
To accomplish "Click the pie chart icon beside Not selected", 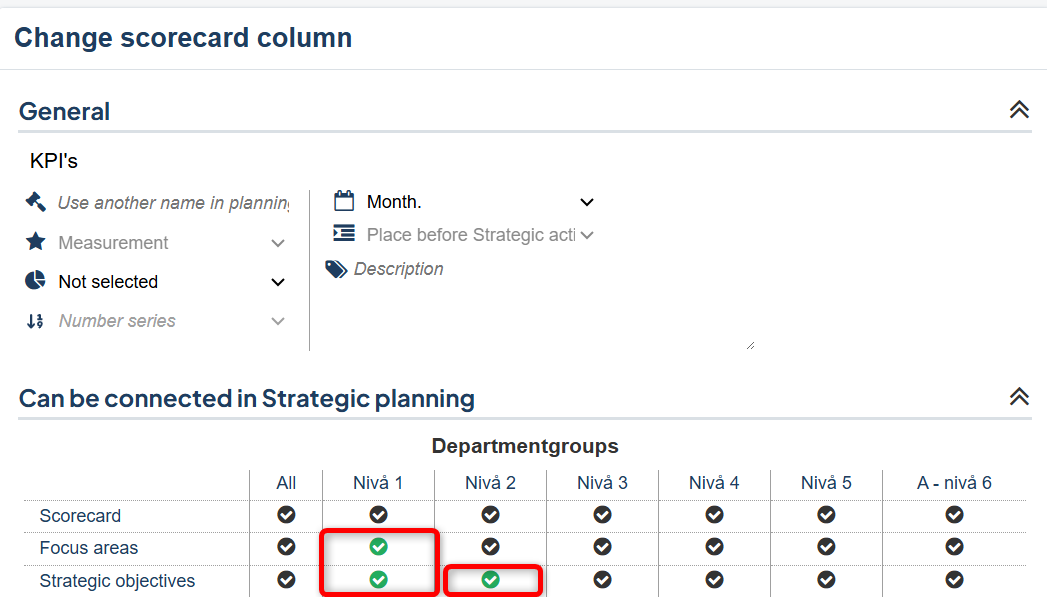I will coord(36,281).
